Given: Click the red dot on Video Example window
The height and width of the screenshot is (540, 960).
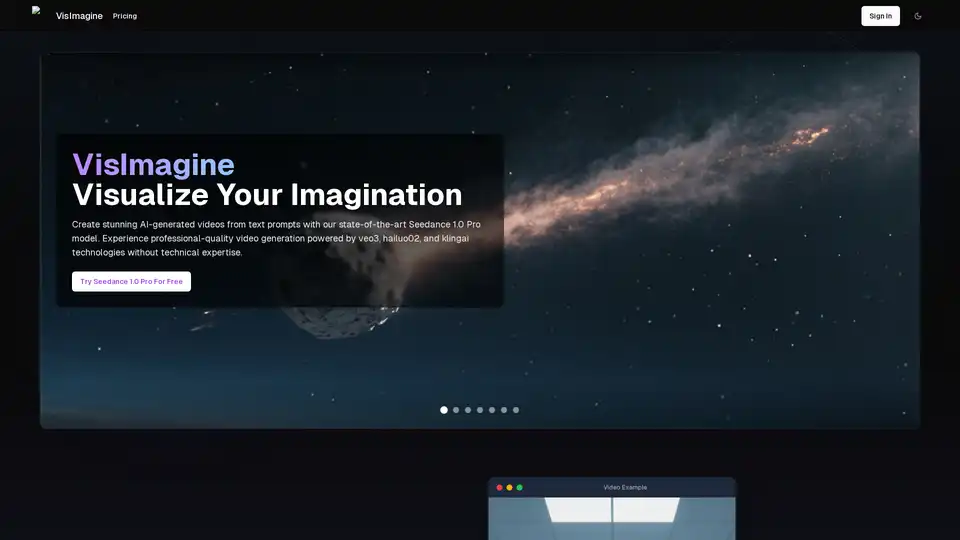Looking at the screenshot, I should (498, 487).
